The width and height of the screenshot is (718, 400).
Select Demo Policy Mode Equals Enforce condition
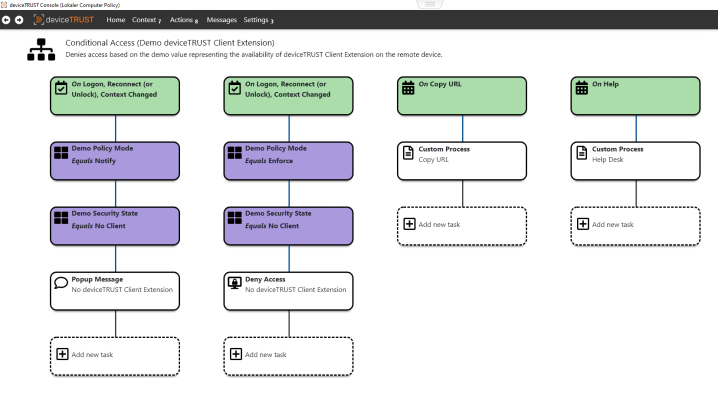pos(288,161)
